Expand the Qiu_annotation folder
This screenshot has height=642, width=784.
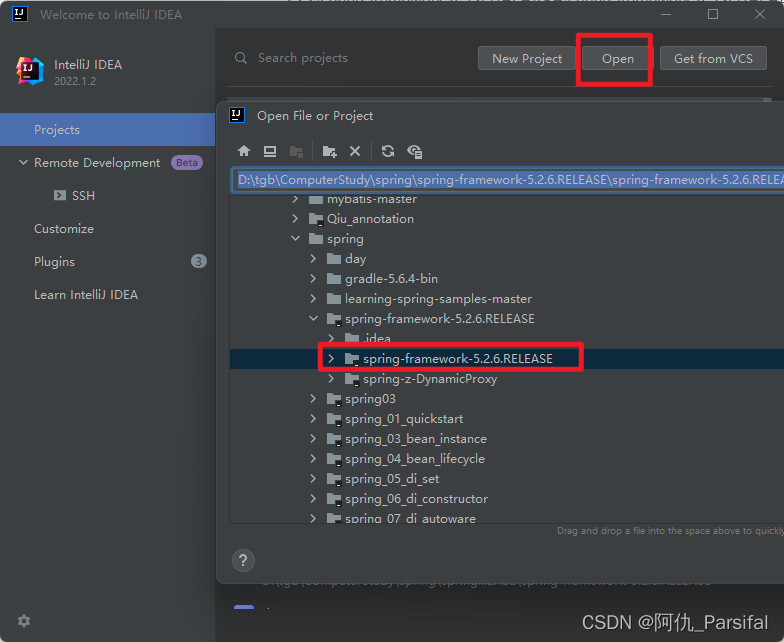[296, 218]
